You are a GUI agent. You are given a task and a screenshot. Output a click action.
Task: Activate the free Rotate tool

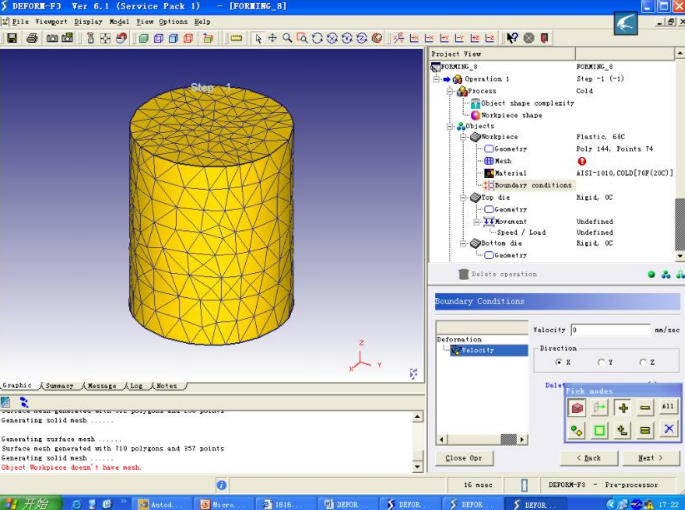coord(317,38)
